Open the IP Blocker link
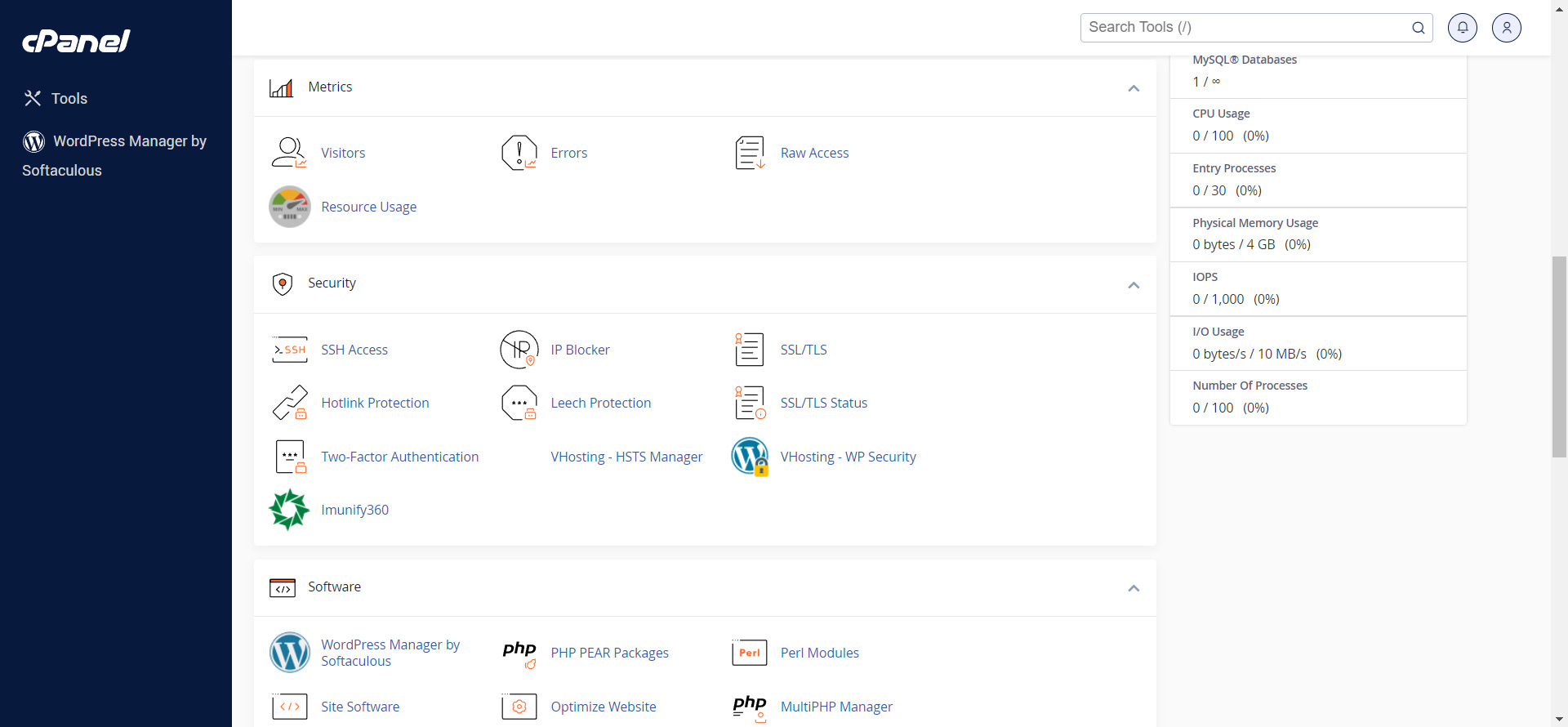Image resolution: width=1568 pixels, height=727 pixels. tap(580, 350)
